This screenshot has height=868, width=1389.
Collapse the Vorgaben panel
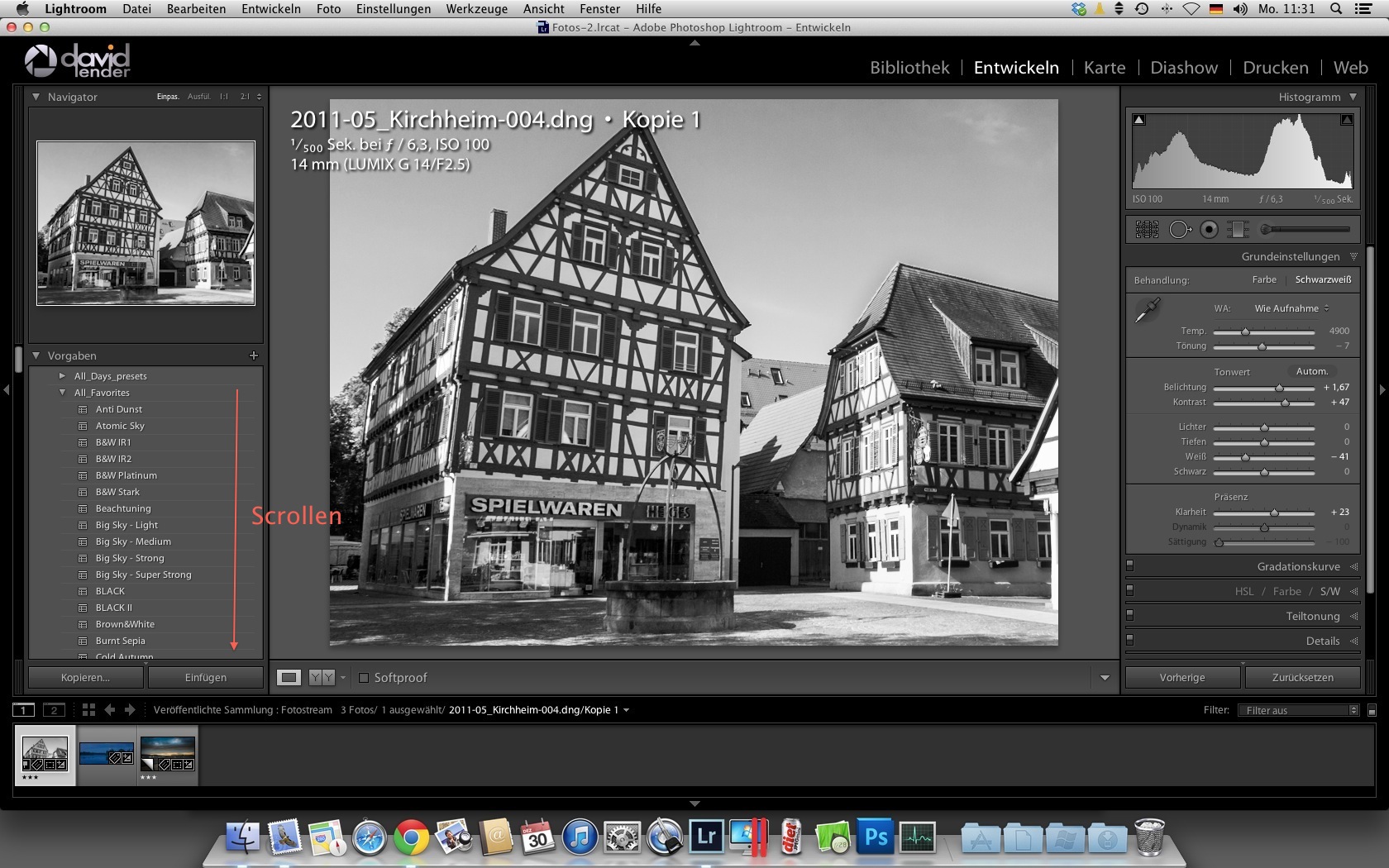pyautogui.click(x=36, y=355)
